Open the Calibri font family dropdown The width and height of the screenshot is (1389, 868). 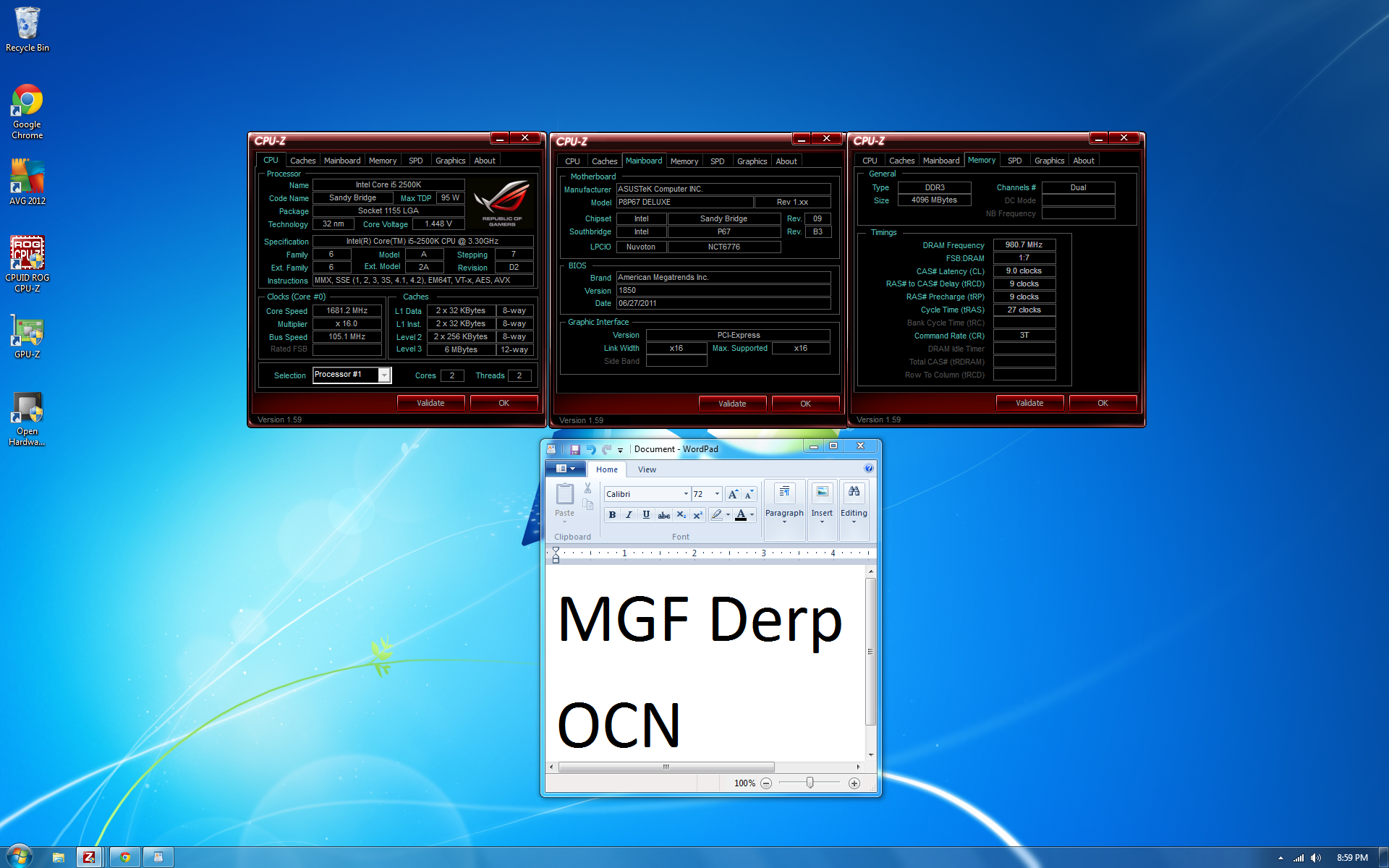pos(686,494)
